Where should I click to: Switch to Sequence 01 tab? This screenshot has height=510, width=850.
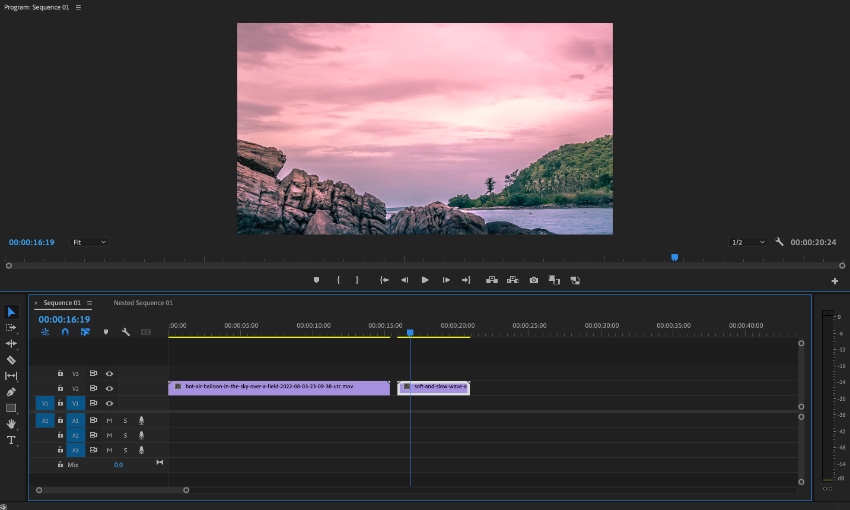point(62,303)
